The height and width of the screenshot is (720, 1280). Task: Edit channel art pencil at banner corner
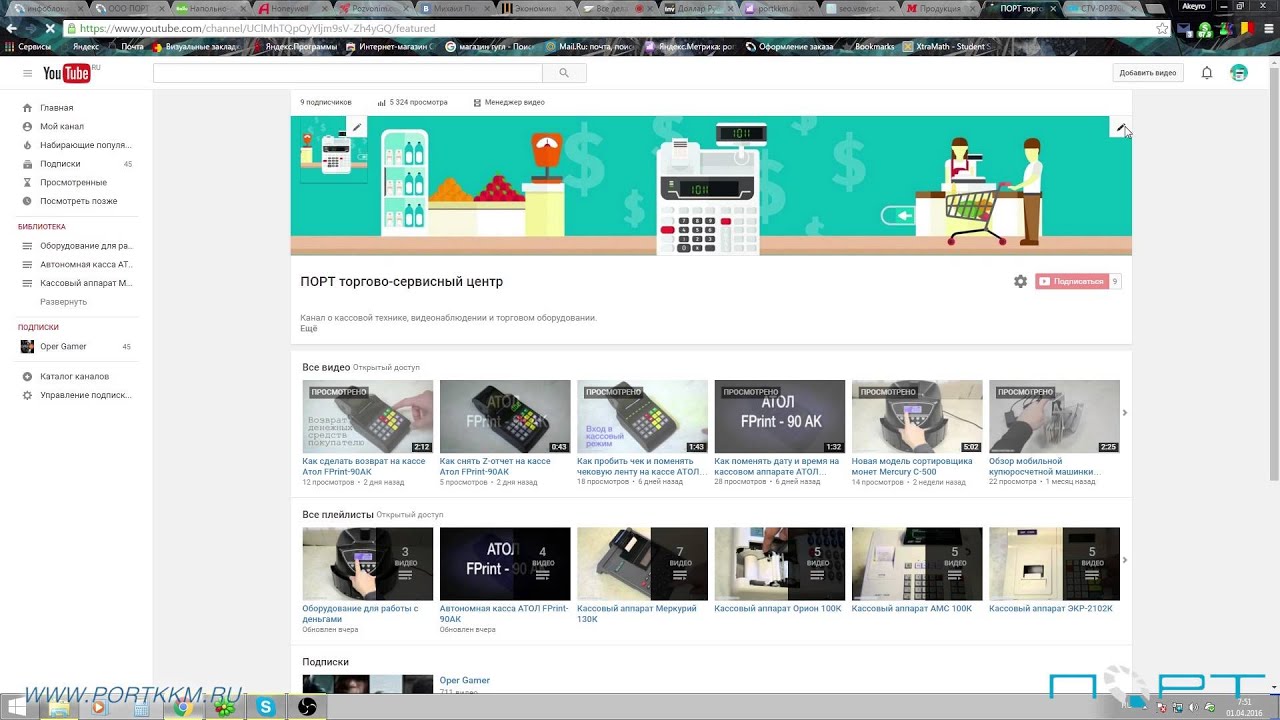[1121, 127]
